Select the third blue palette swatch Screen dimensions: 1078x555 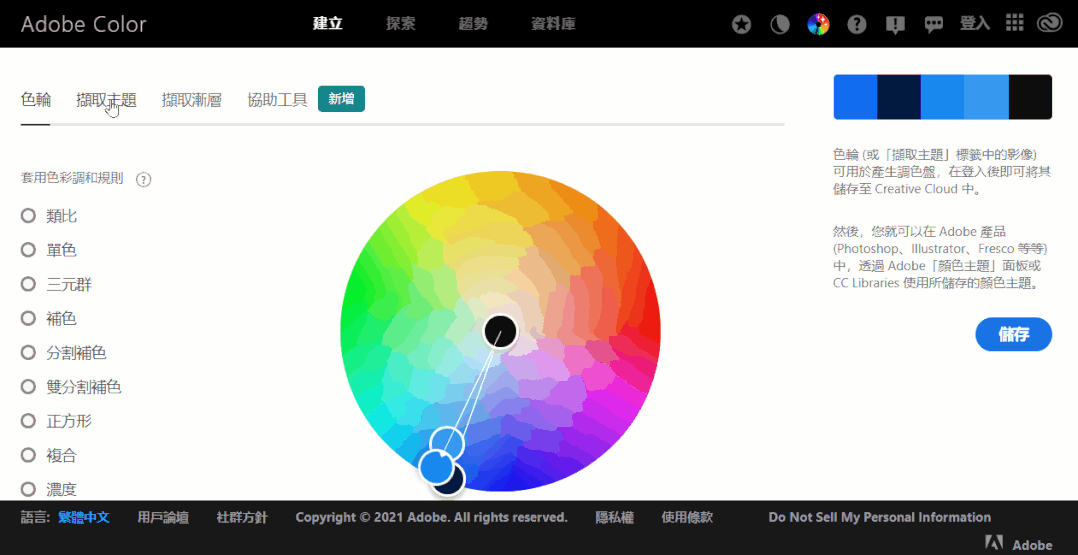(x=943, y=97)
